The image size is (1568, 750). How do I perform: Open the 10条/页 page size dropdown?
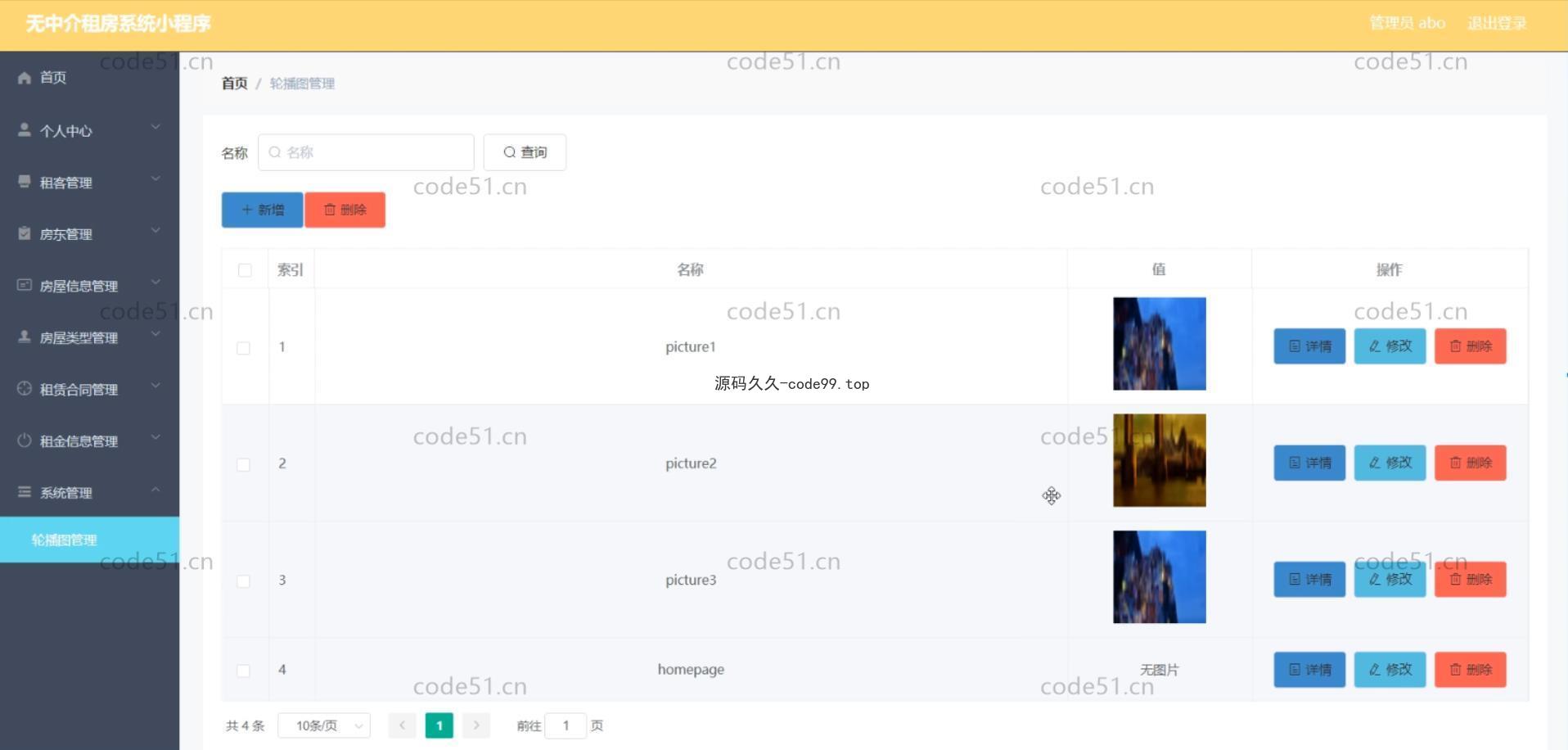point(324,725)
